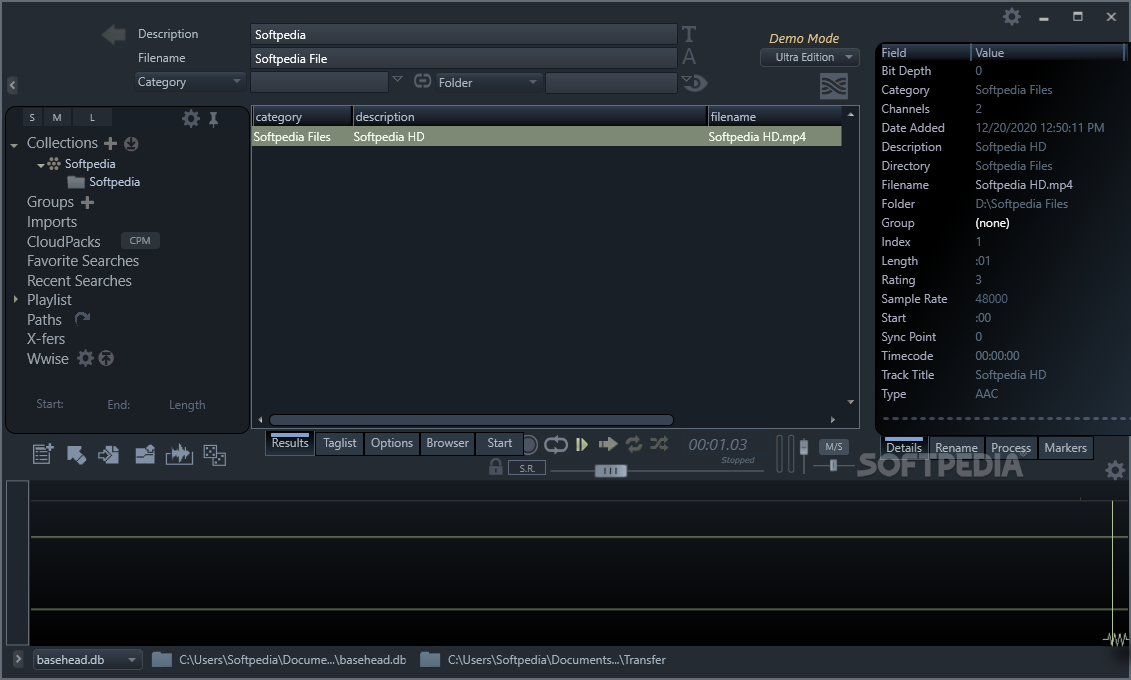The height and width of the screenshot is (680, 1131).
Task: Switch to the Taglist tab
Action: pos(340,443)
